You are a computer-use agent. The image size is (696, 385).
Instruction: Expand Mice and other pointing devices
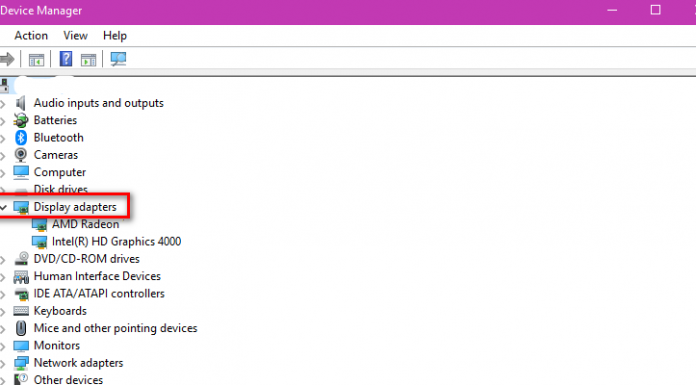point(3,329)
